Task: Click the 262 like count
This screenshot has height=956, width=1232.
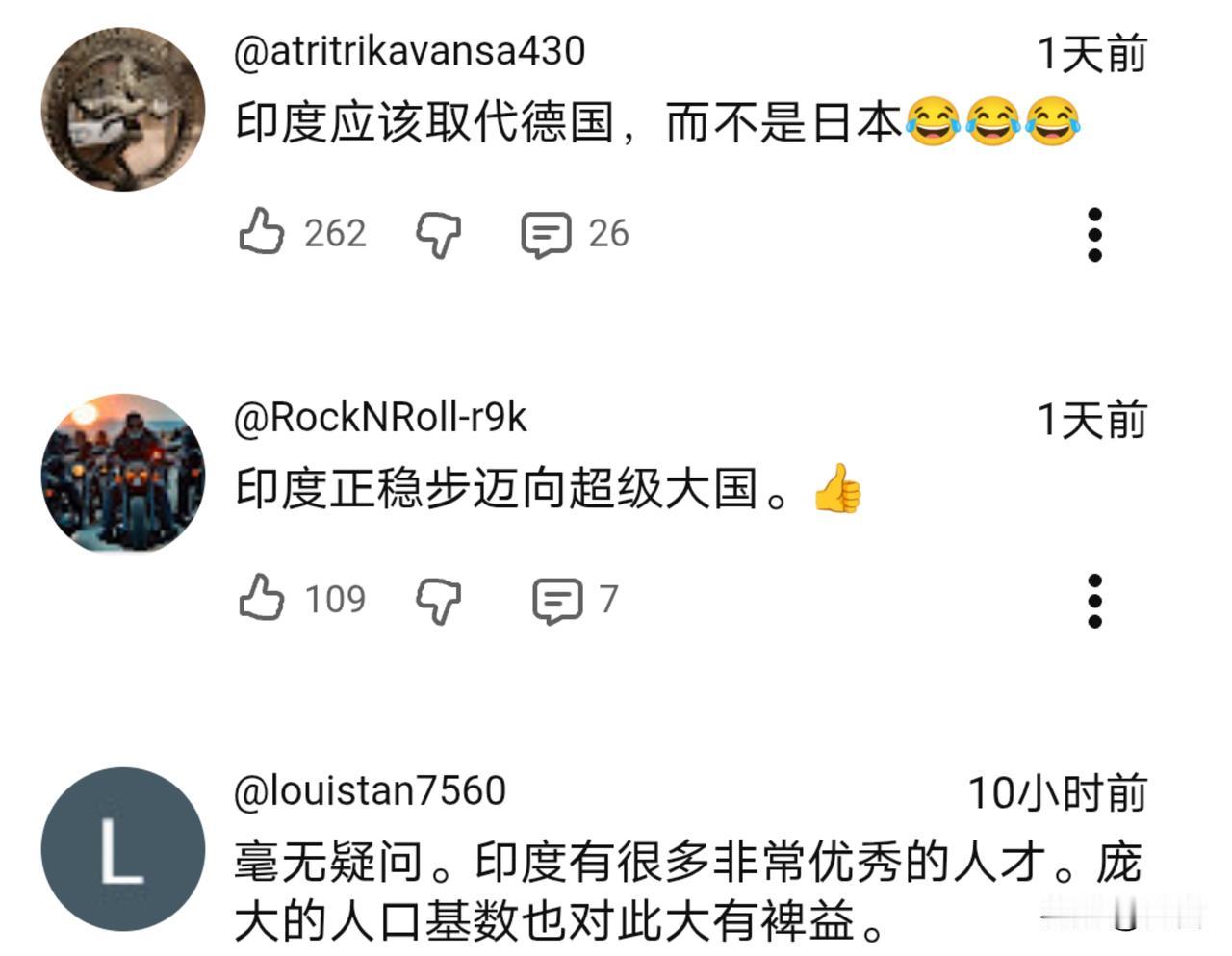Action: coord(335,234)
